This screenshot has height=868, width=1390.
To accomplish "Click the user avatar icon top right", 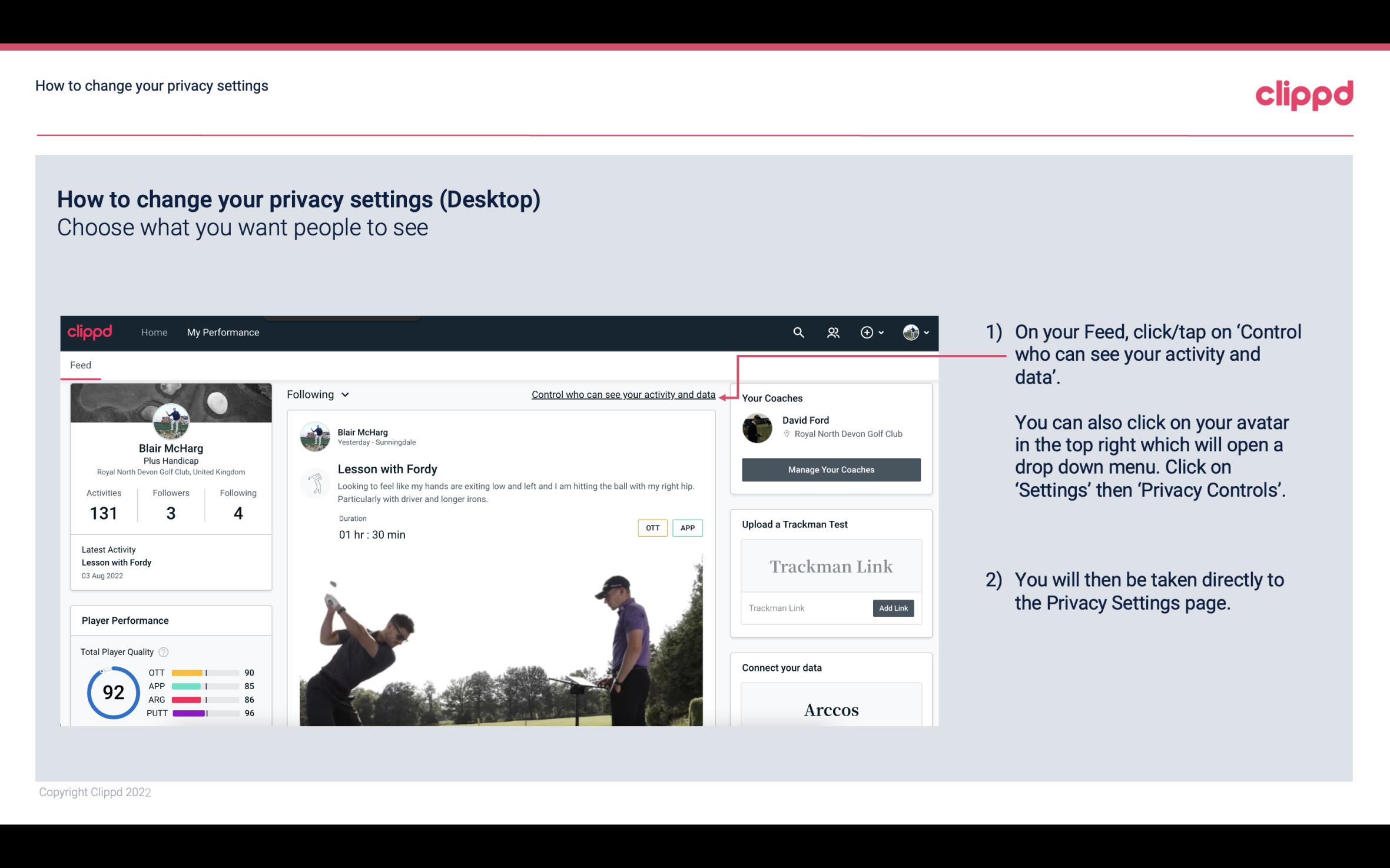I will point(911,331).
